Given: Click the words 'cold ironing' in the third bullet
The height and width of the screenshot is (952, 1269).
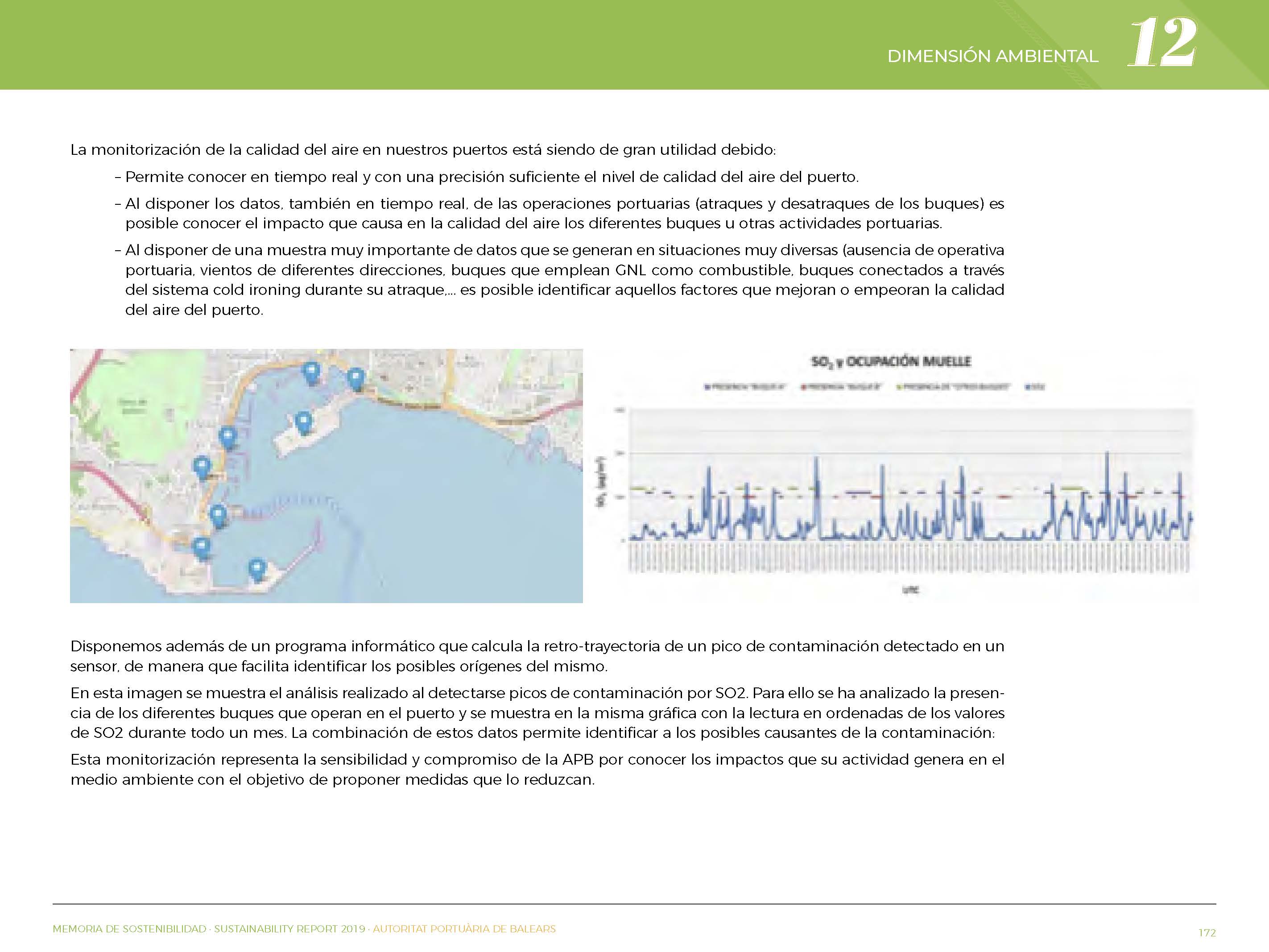Looking at the screenshot, I should 256,290.
